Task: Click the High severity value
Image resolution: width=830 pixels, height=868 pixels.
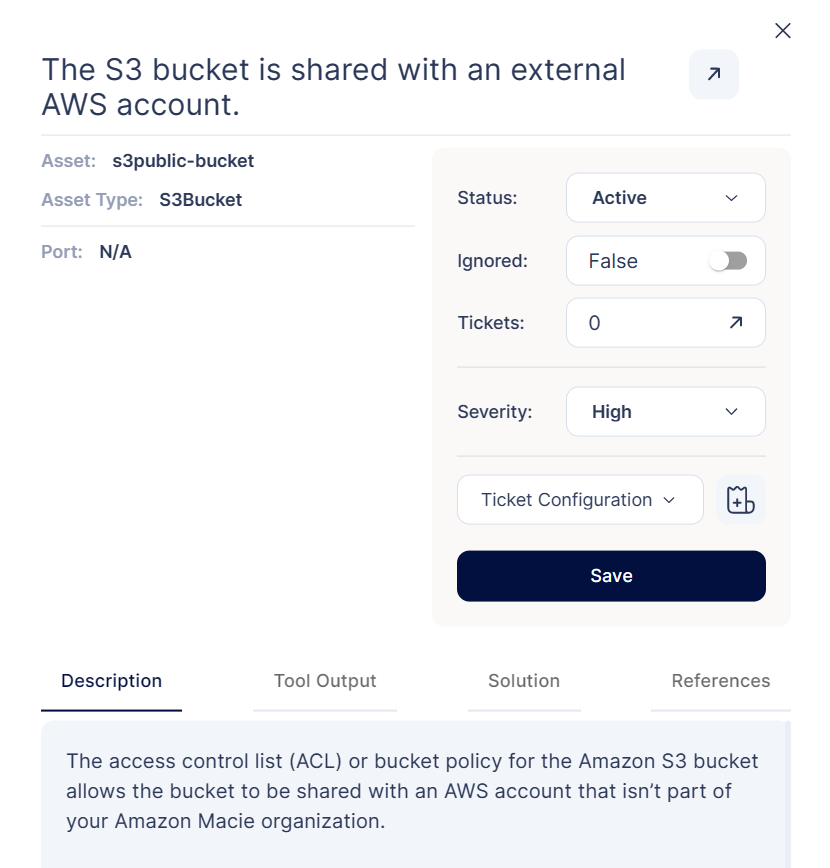Action: [x=611, y=412]
